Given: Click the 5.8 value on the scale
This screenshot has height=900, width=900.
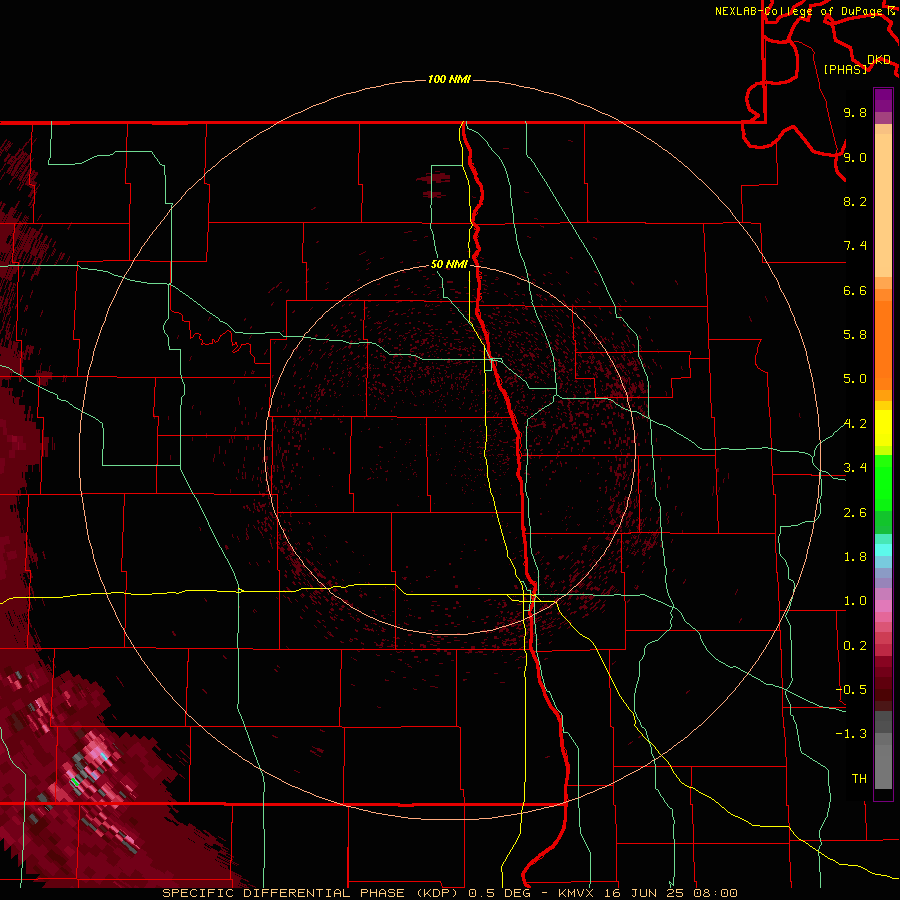Looking at the screenshot, I should [855, 335].
